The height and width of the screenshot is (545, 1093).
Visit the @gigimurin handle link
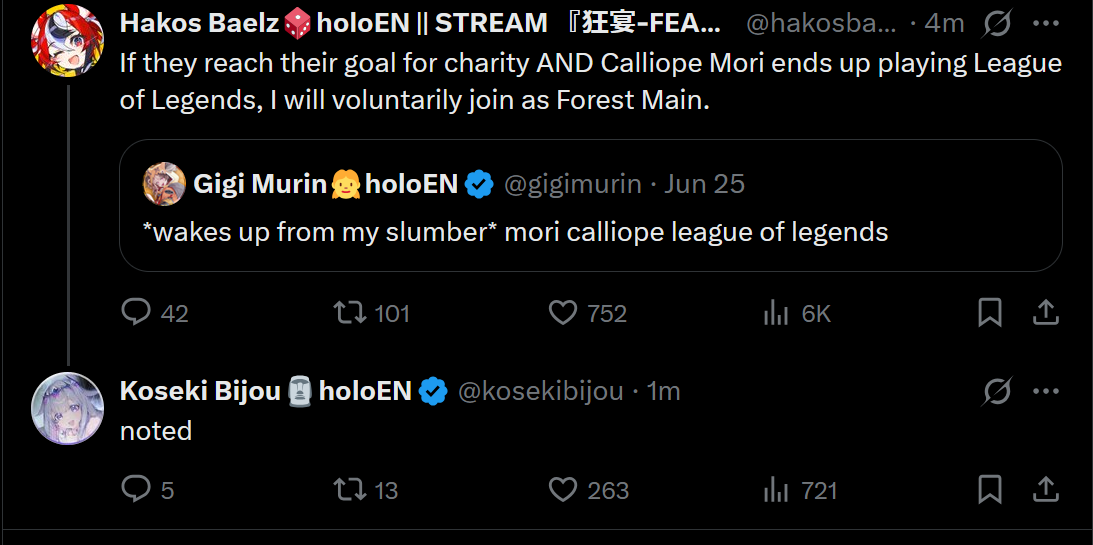pos(572,184)
